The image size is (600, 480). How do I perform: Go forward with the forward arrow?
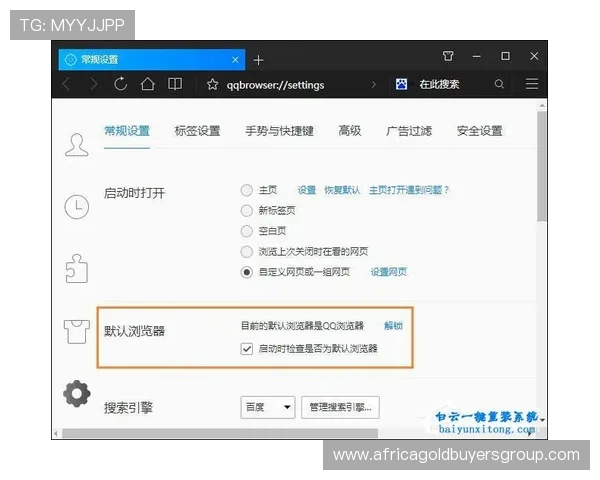click(93, 84)
